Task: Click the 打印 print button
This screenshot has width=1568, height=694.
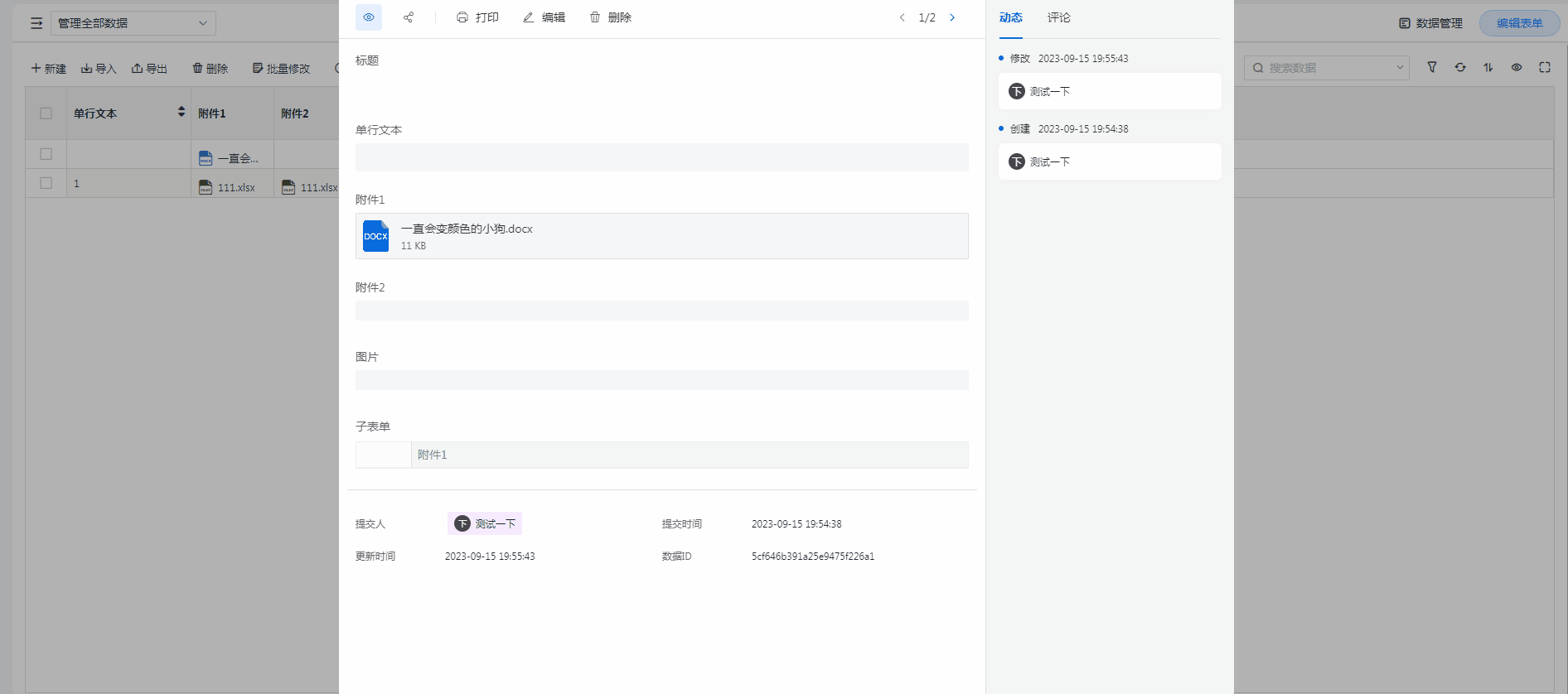Action: pos(477,17)
